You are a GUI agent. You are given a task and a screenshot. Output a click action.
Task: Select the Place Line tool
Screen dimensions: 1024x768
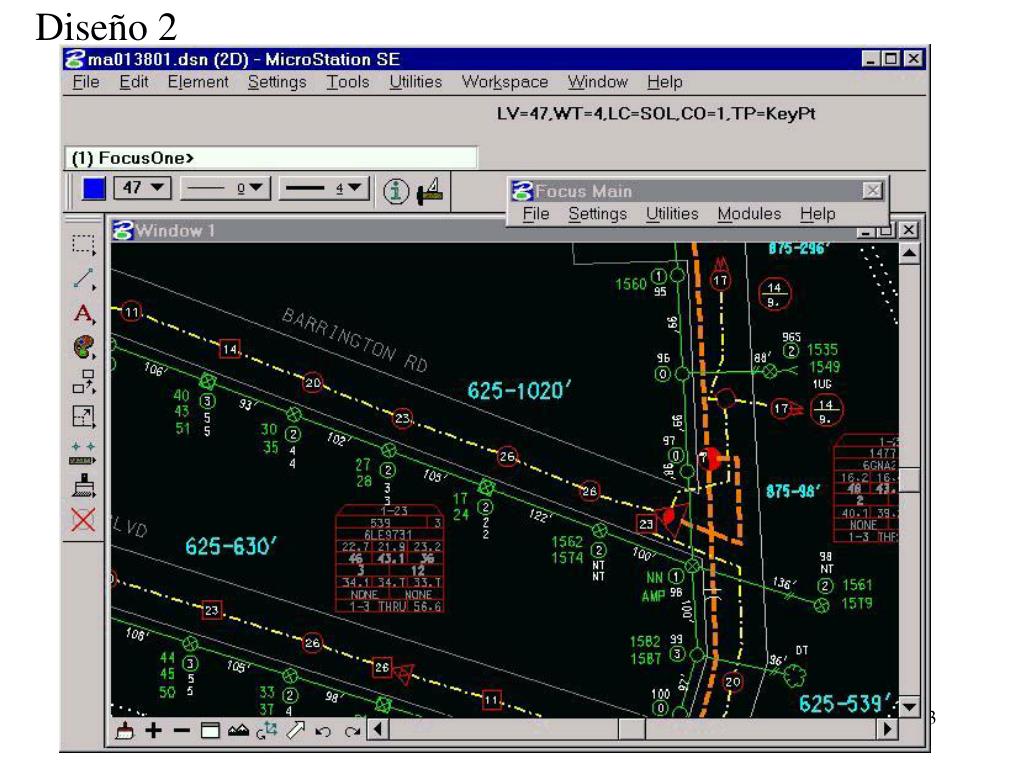click(x=83, y=278)
